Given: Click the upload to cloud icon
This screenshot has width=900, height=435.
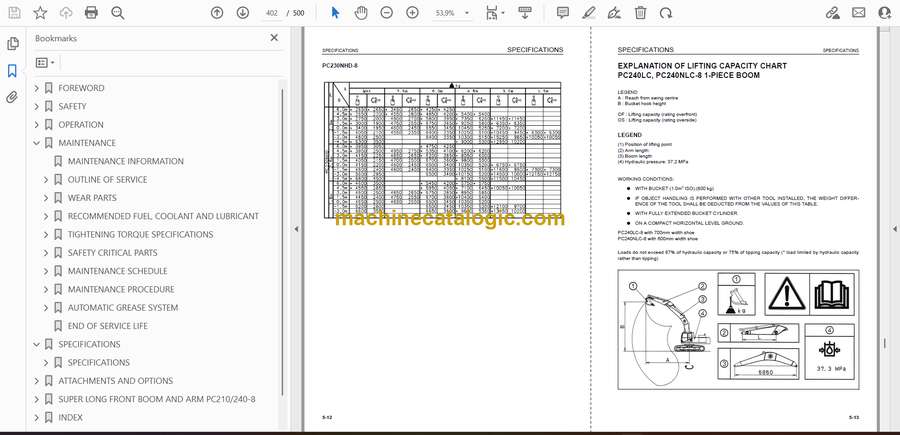Looking at the screenshot, I should pyautogui.click(x=66, y=13).
